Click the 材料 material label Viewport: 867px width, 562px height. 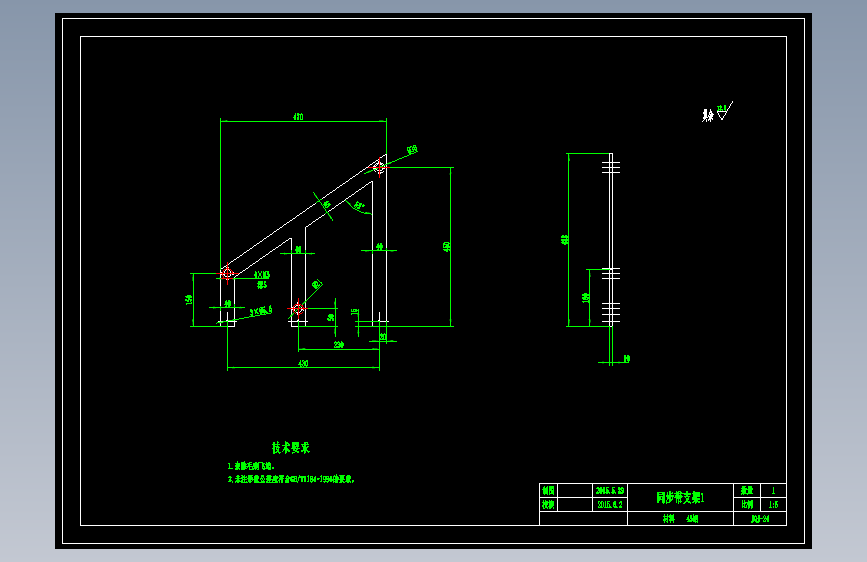coord(669,519)
